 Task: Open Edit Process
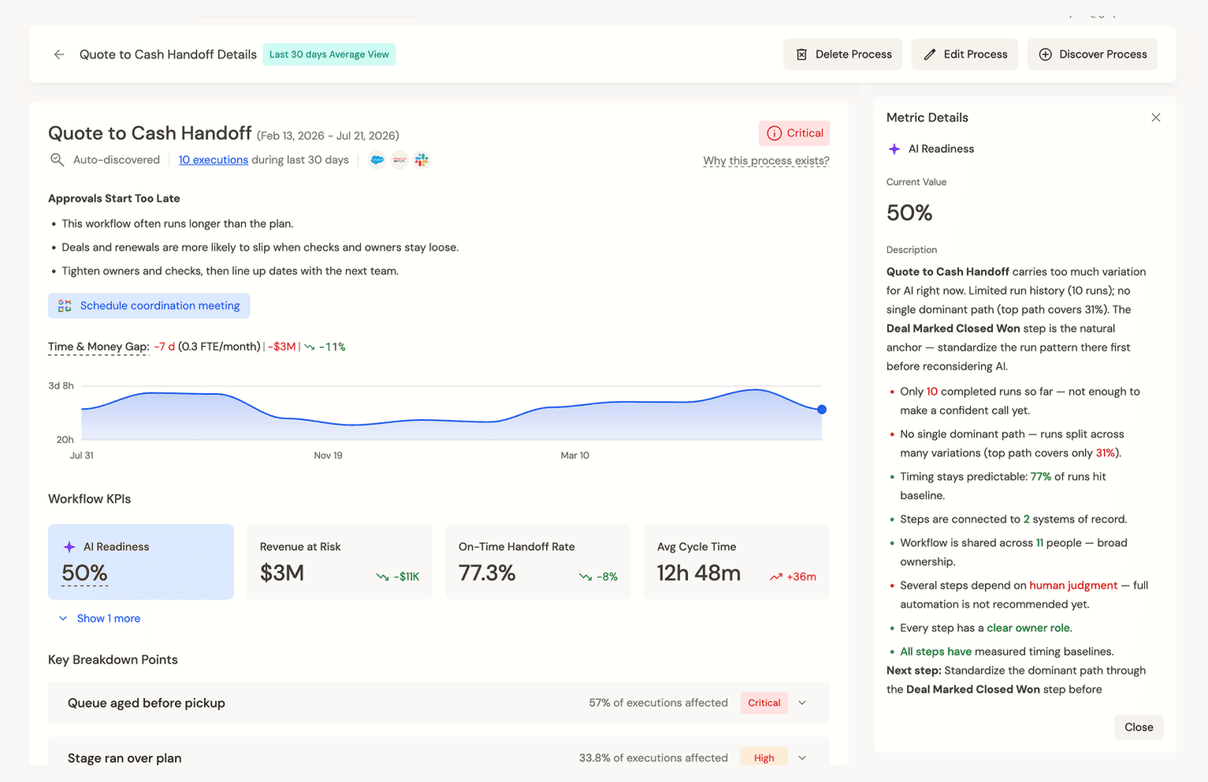point(965,55)
